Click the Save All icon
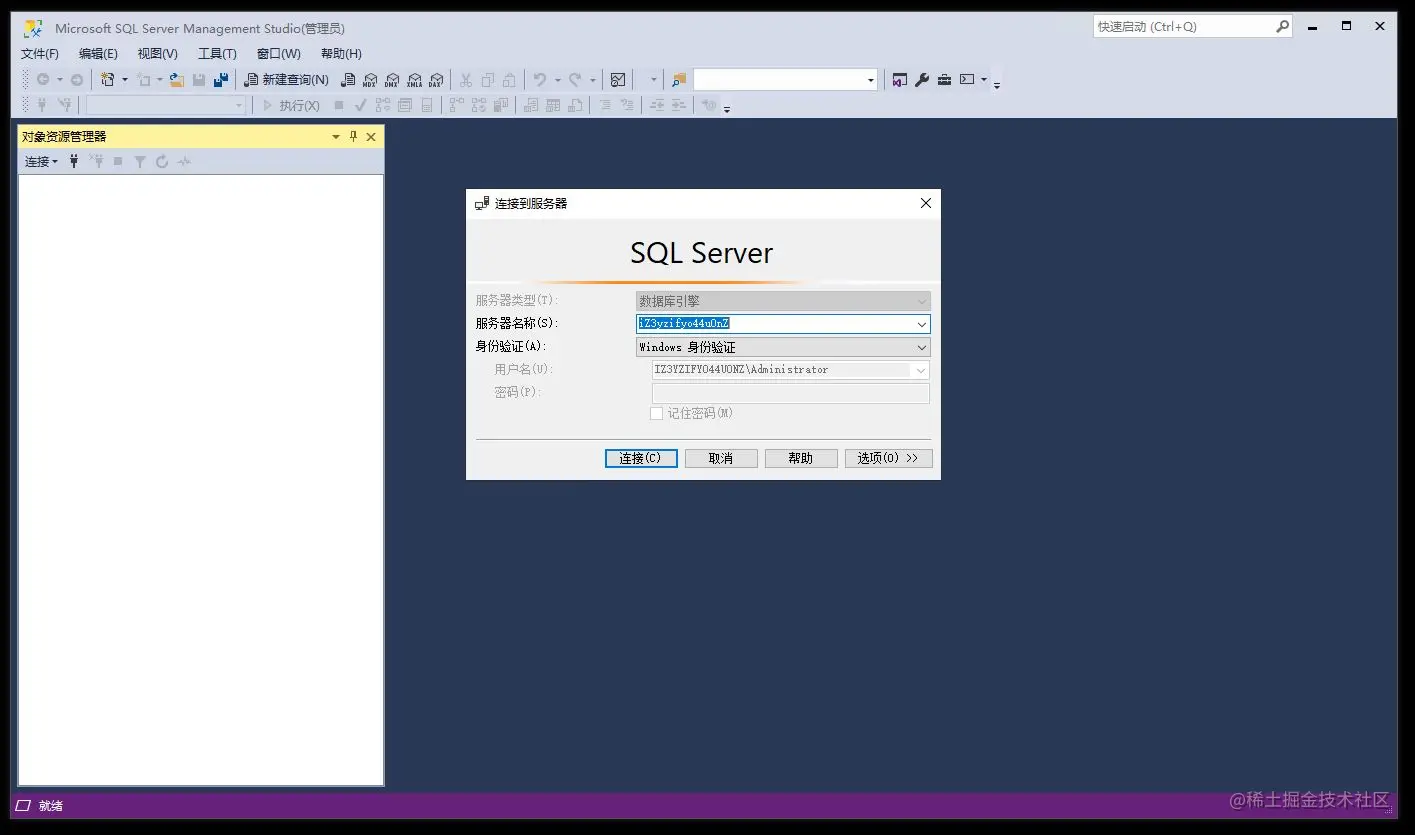 point(221,80)
